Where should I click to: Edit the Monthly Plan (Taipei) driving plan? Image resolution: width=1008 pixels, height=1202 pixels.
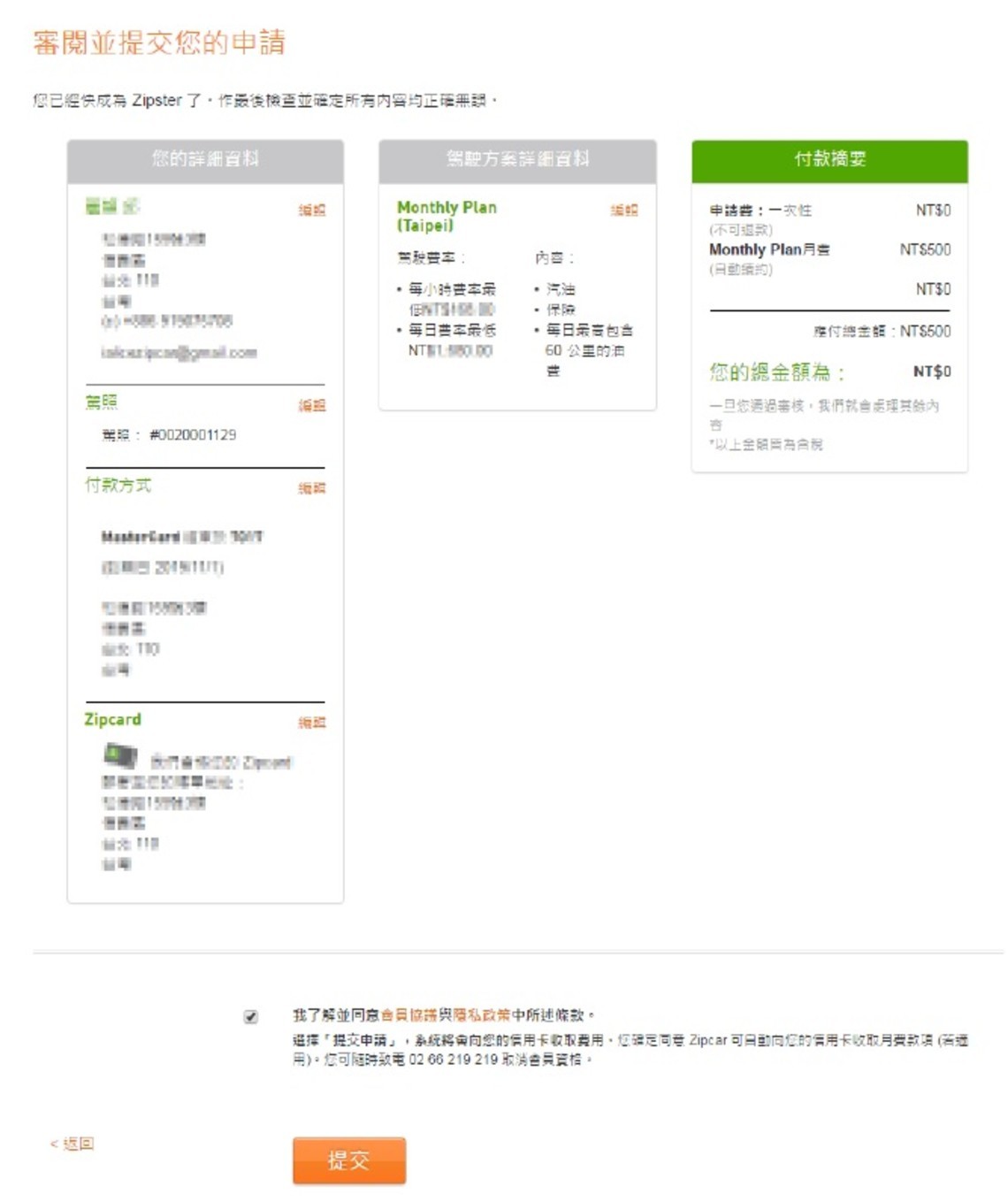point(624,210)
